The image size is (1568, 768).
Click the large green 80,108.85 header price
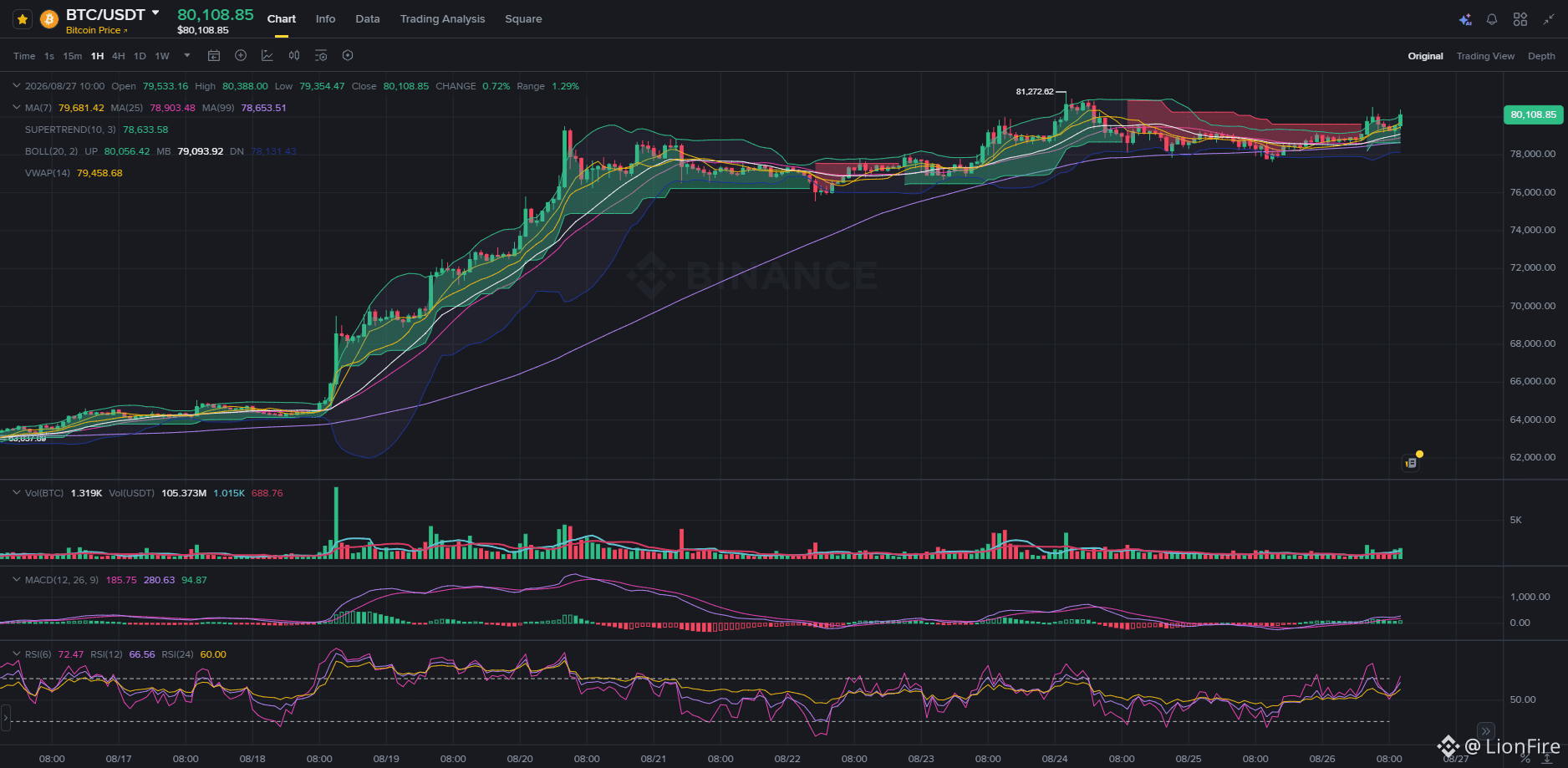(216, 14)
